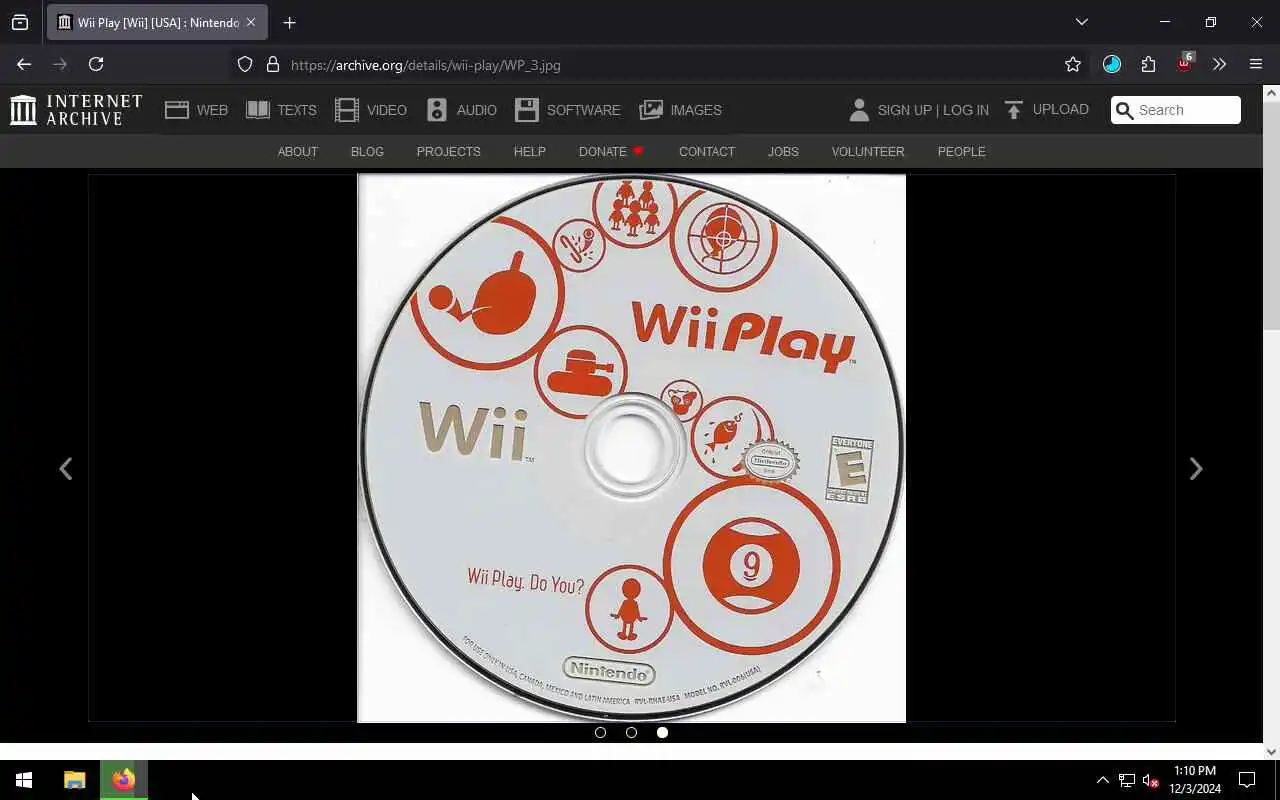Screen dimensions: 1280x800
Task: Open the VIDEO media section
Action: pyautogui.click(x=371, y=110)
